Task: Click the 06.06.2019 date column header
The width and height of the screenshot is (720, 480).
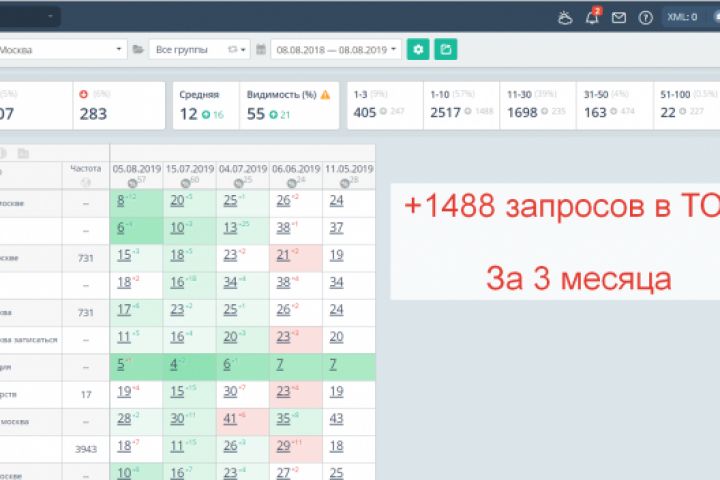Action: pyautogui.click(x=296, y=169)
